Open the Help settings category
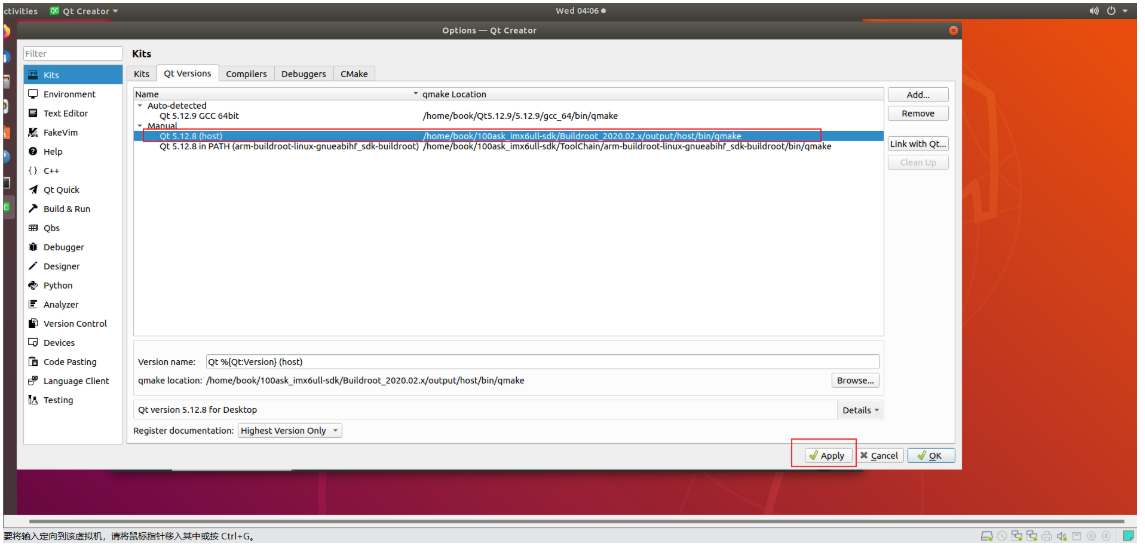Viewport: 1145px width, 548px height. (73, 151)
